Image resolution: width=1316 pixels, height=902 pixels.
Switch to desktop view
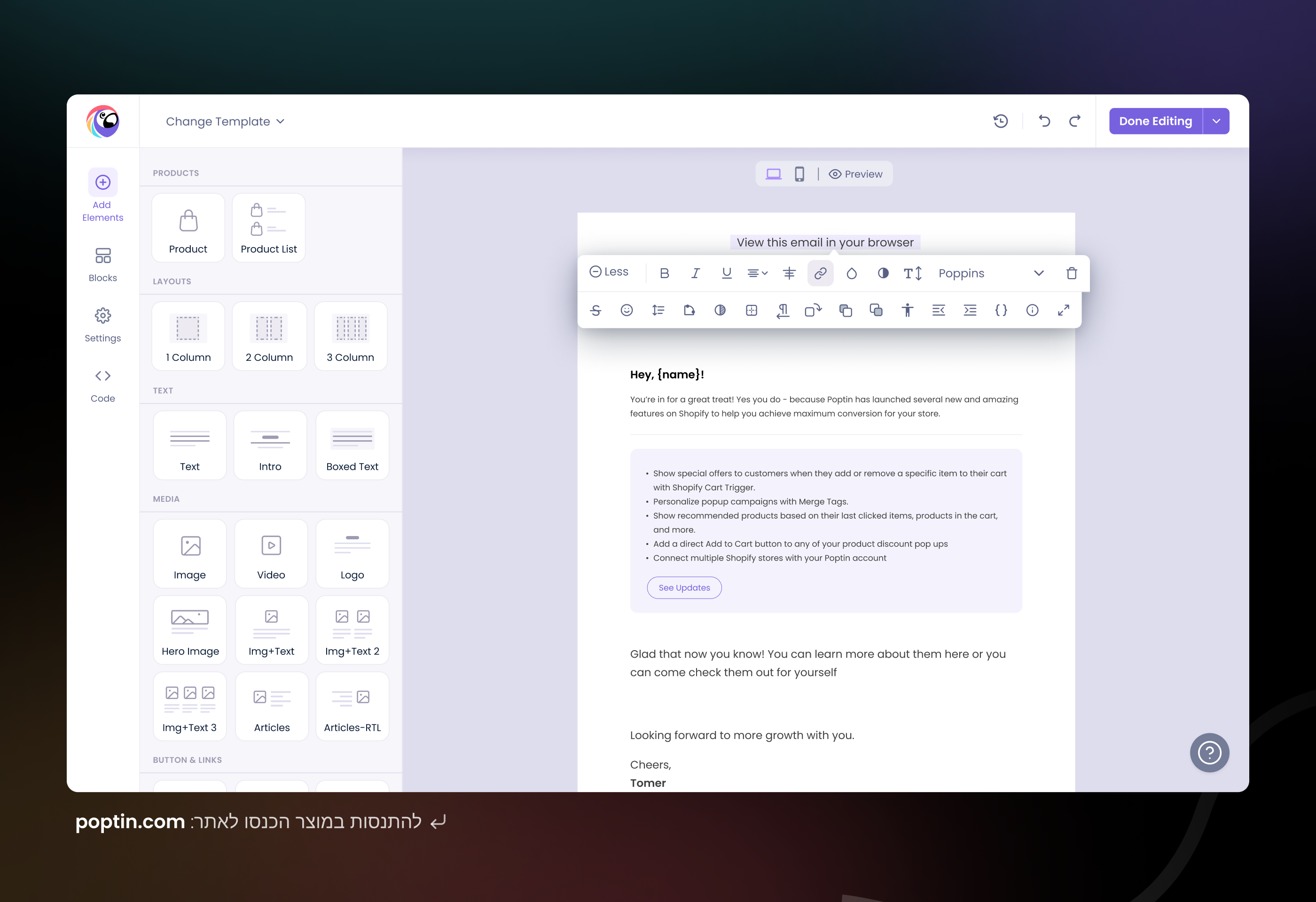point(774,174)
